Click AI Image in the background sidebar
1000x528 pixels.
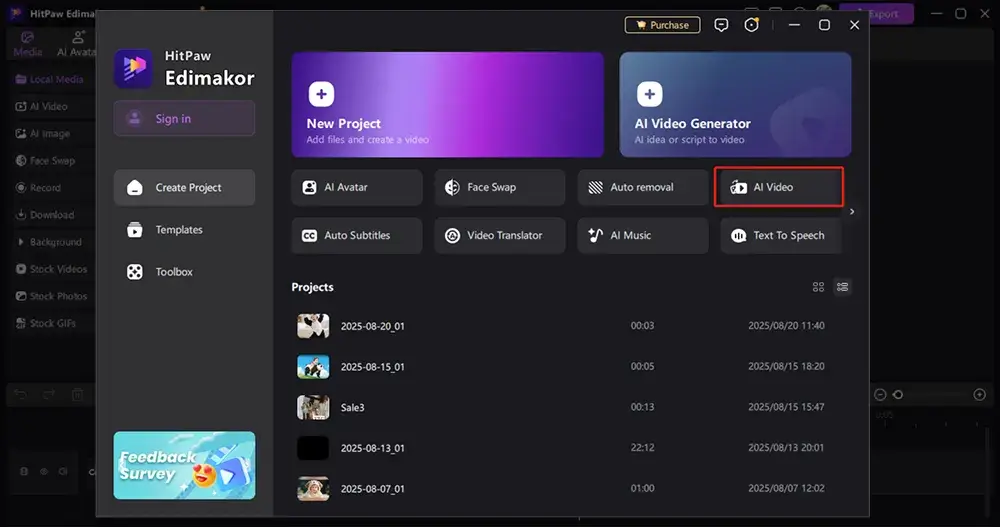coord(43,133)
